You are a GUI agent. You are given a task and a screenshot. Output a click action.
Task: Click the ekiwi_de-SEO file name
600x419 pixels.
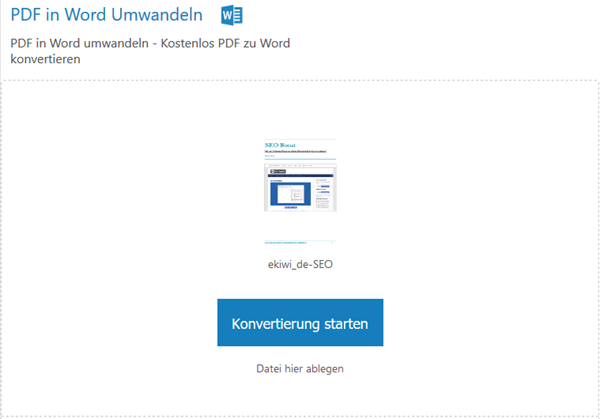(300, 264)
